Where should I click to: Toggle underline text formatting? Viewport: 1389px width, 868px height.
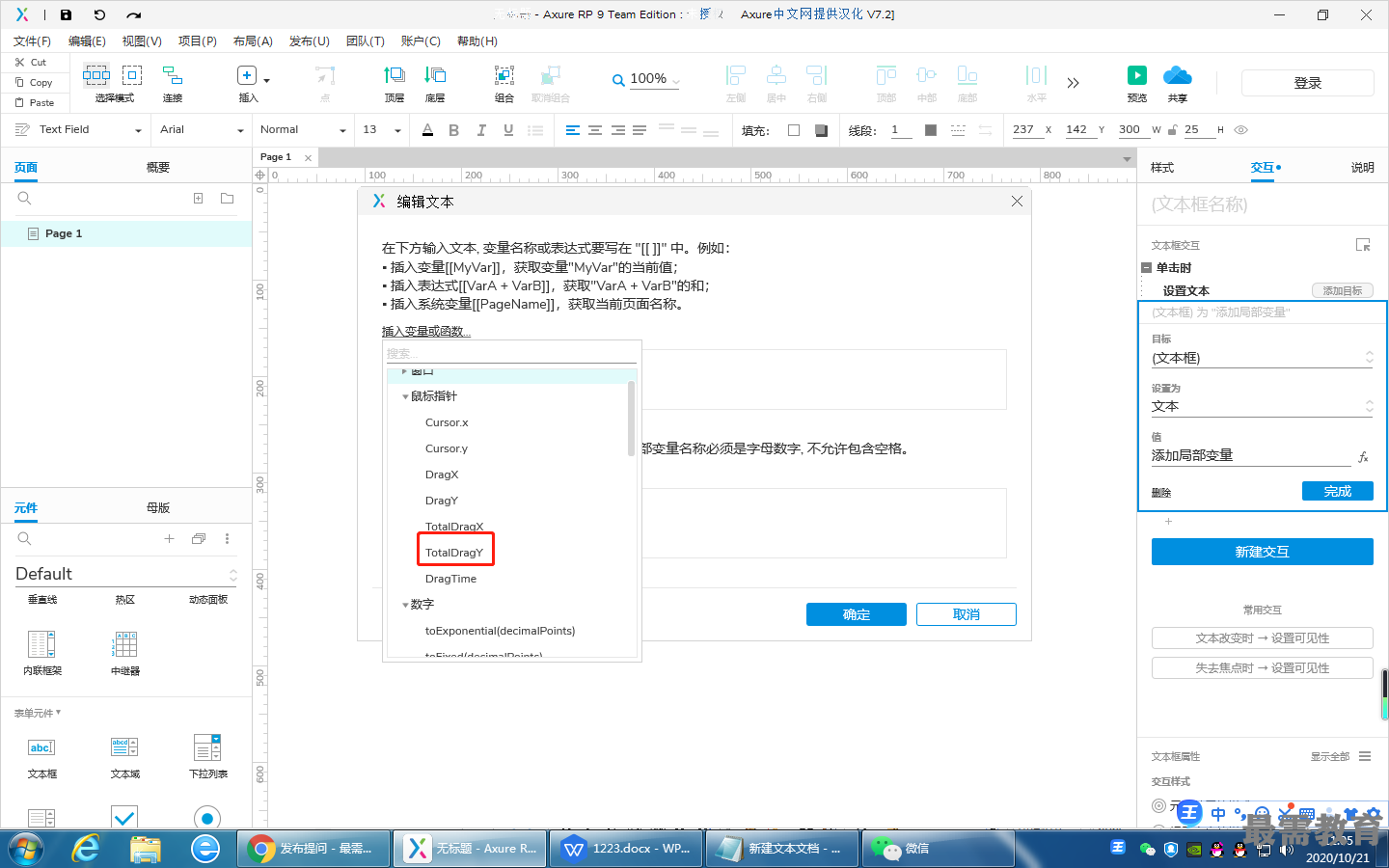tap(508, 130)
